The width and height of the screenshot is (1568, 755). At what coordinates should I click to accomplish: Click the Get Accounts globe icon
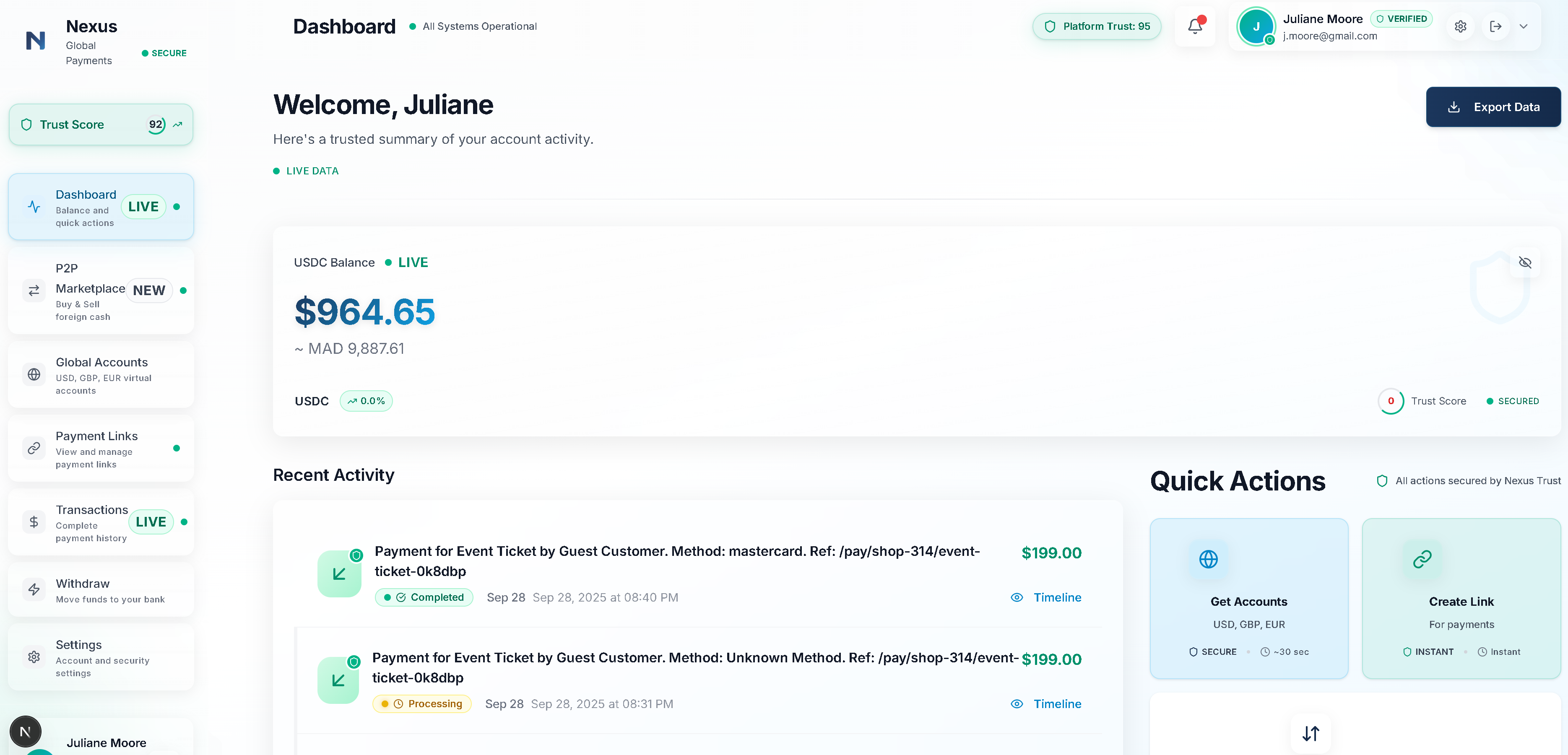click(x=1208, y=558)
